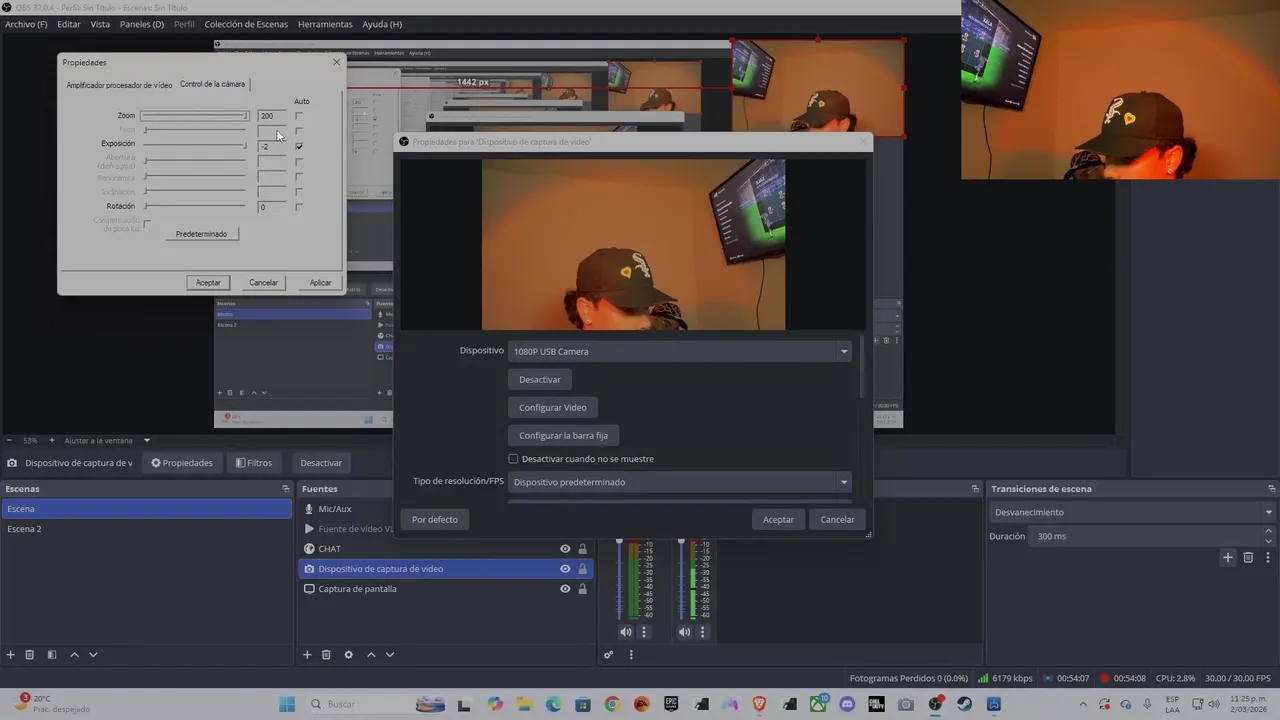Undock the Escenas panel icon
The width and height of the screenshot is (1280, 720).
[286, 489]
